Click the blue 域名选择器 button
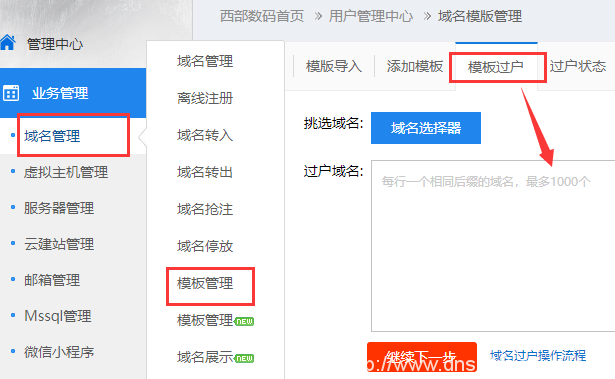This screenshot has width=615, height=379. pyautogui.click(x=426, y=128)
